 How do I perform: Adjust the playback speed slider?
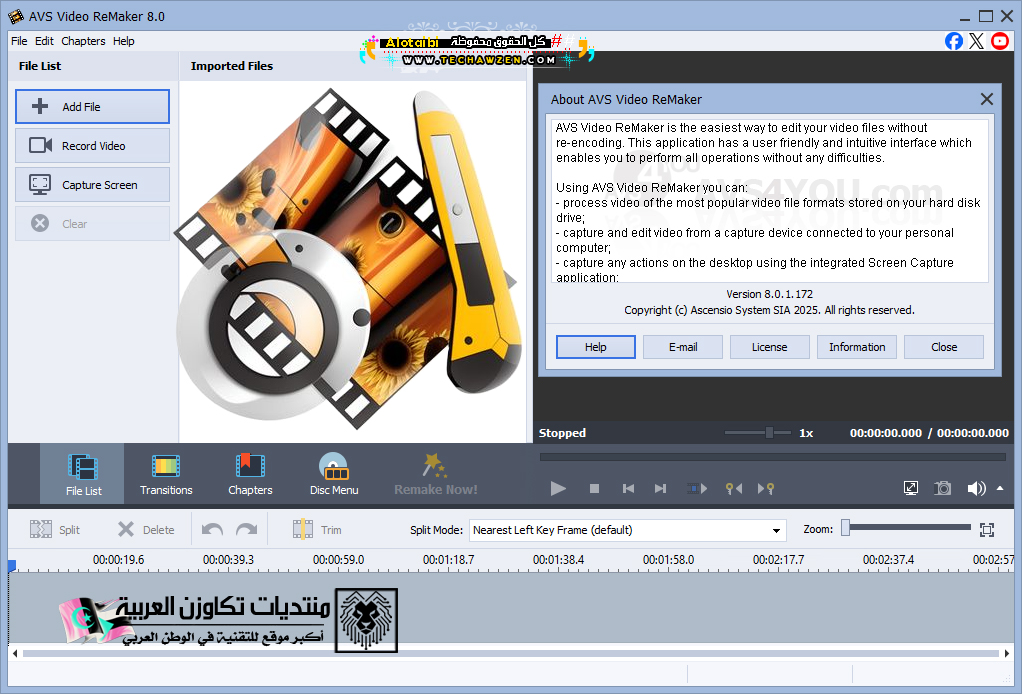click(x=770, y=433)
